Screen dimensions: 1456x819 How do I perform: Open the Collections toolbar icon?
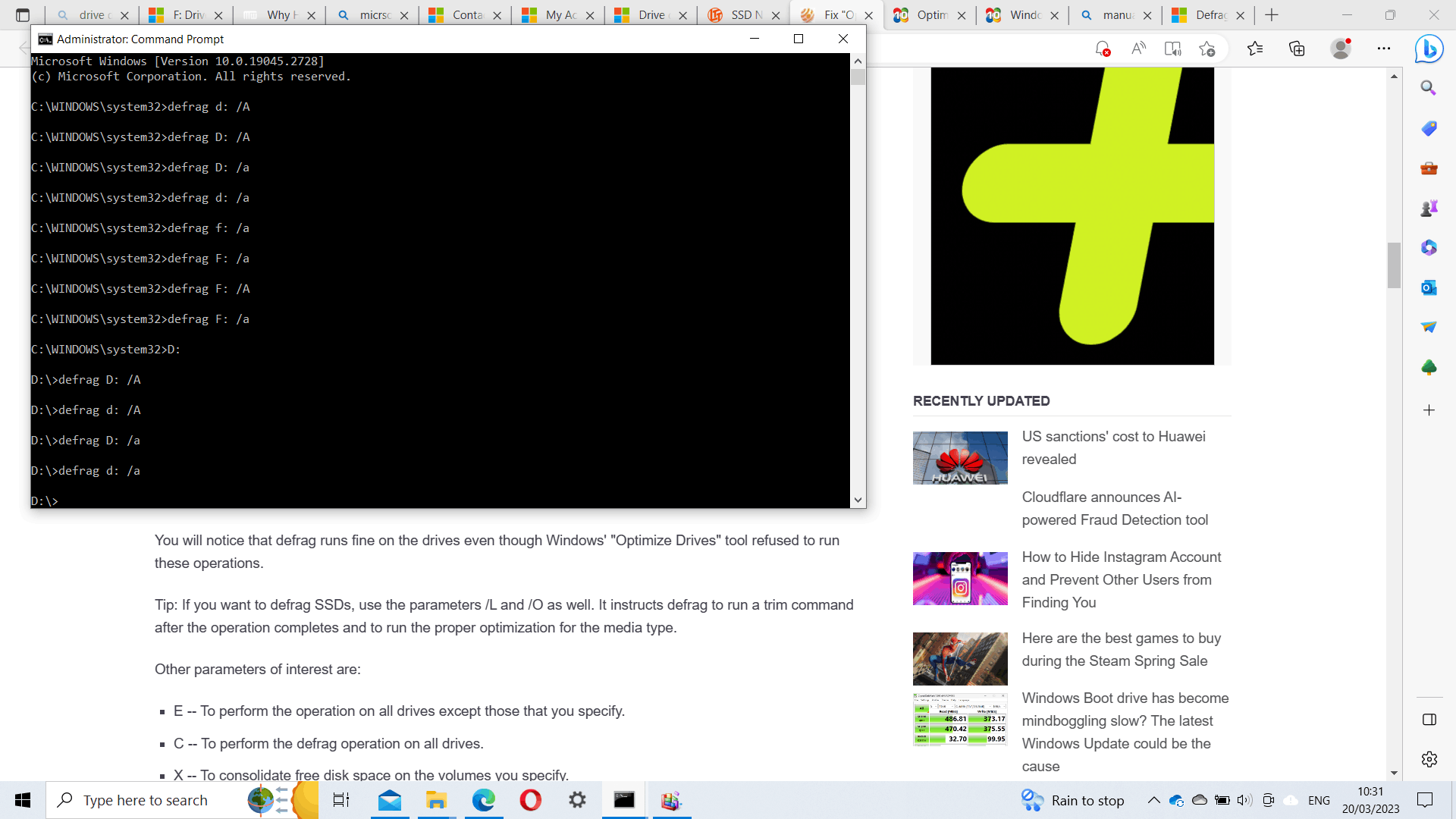point(1297,49)
